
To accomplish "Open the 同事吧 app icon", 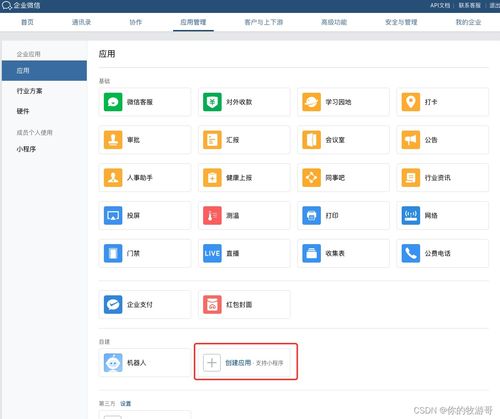I will point(312,178).
